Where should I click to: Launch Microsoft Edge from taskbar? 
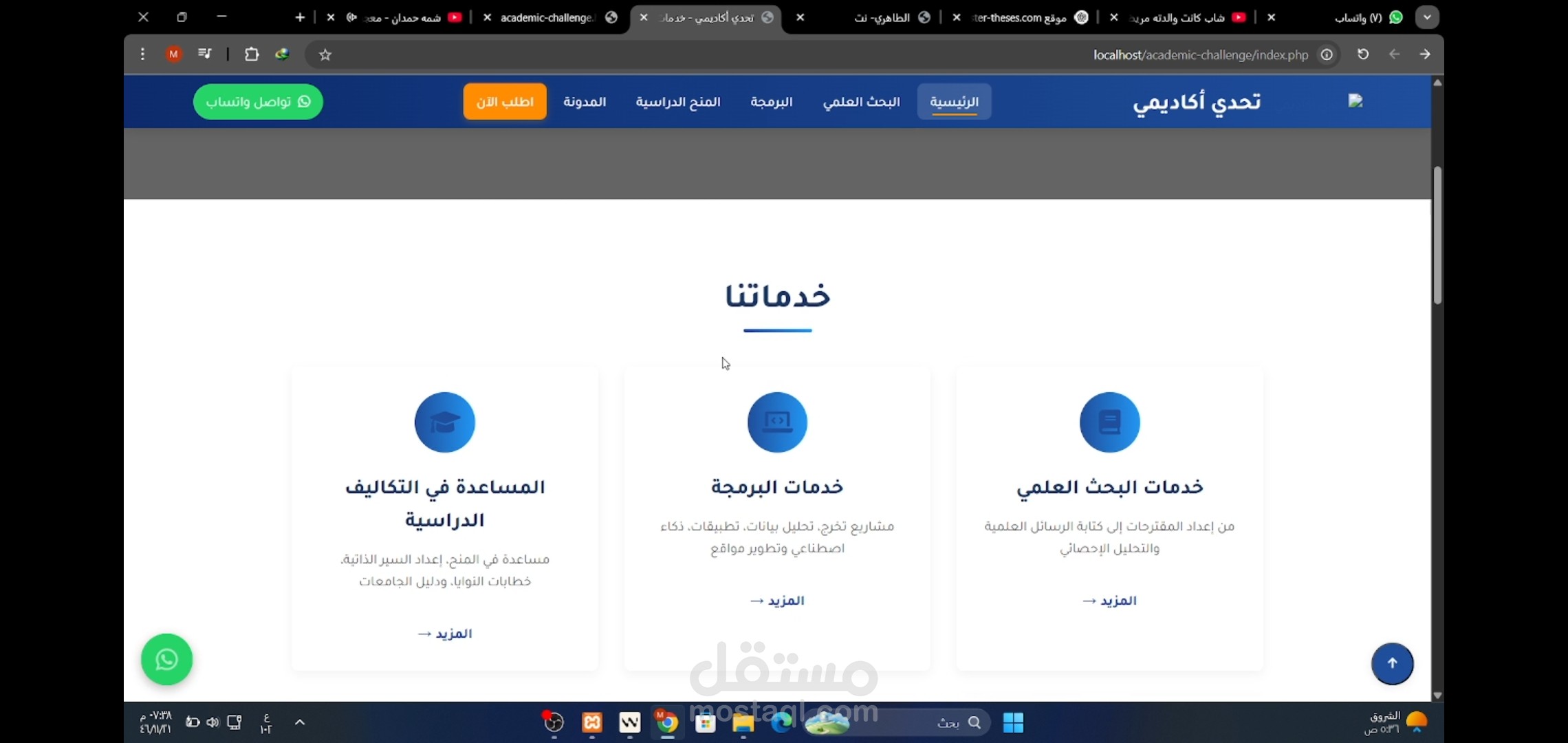coord(781,722)
